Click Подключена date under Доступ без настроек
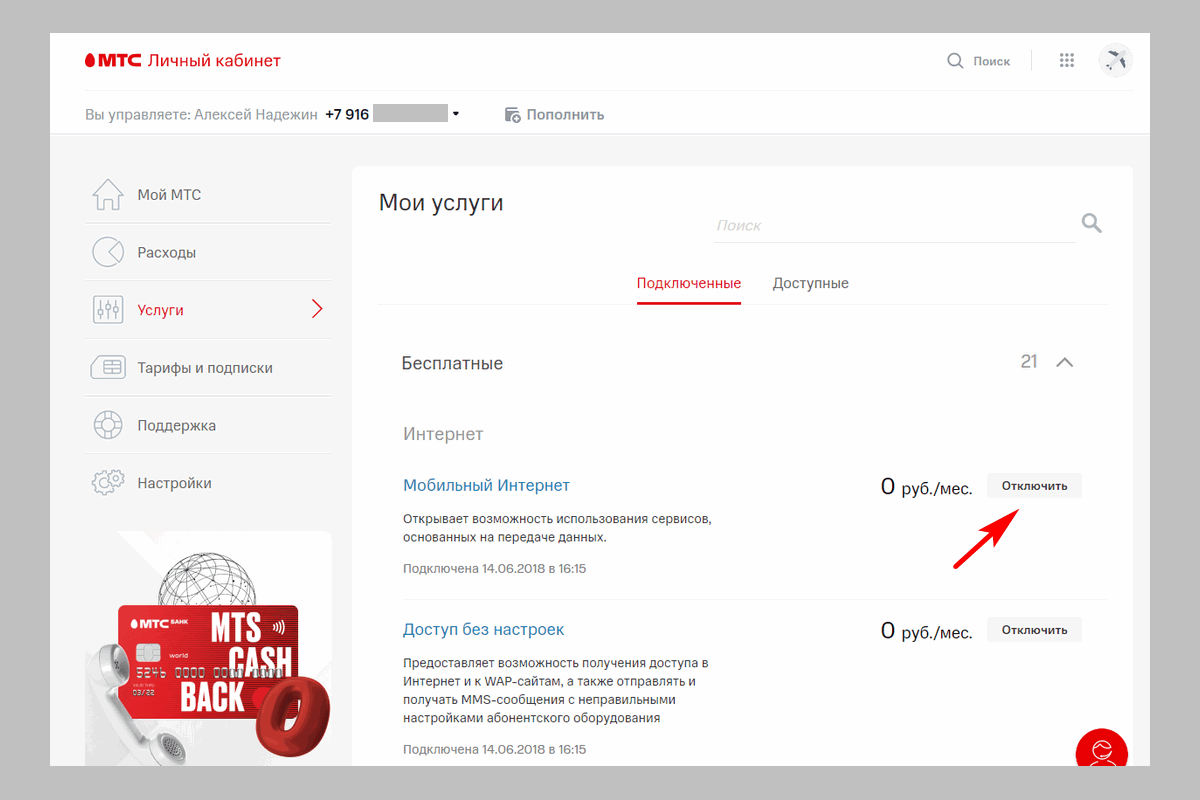1200x800 pixels. coord(494,749)
